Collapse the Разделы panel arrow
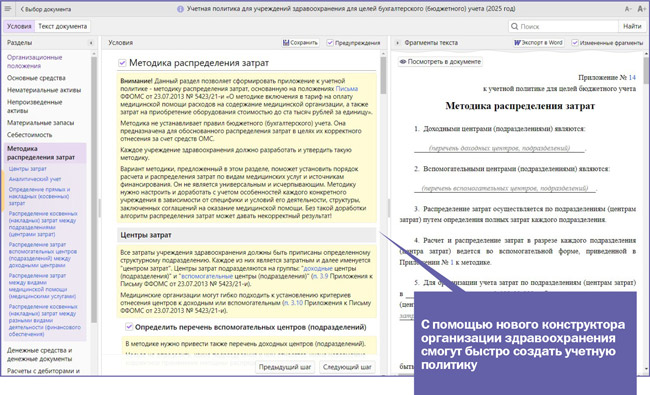The height and width of the screenshot is (395, 650). click(x=91, y=43)
